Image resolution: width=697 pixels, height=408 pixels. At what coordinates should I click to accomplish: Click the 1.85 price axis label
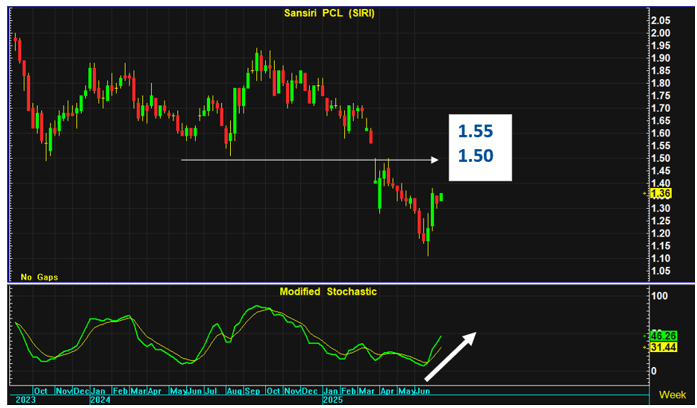pyautogui.click(x=661, y=71)
